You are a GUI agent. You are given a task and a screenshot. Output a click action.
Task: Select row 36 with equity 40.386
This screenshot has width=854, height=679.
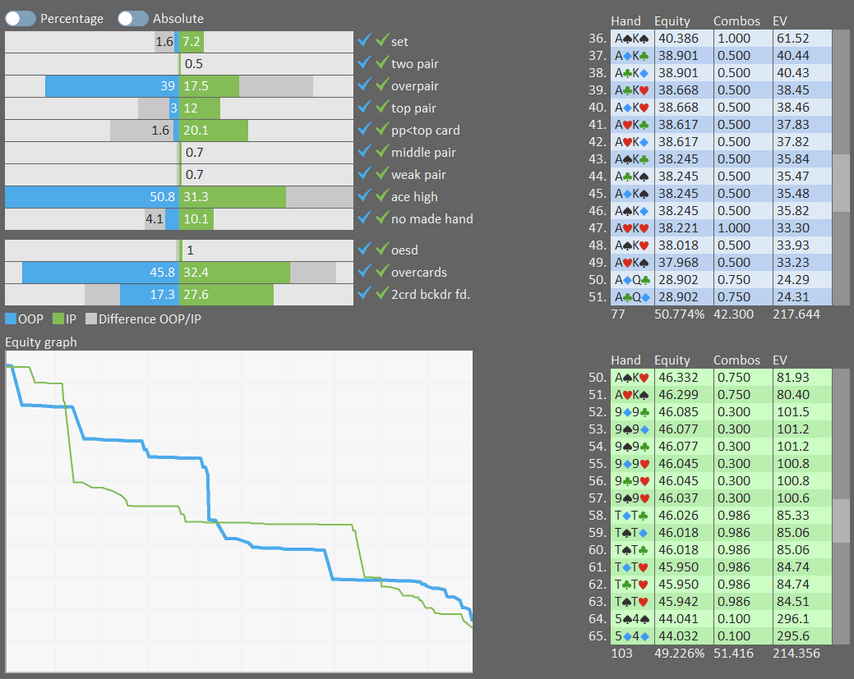coord(721,39)
